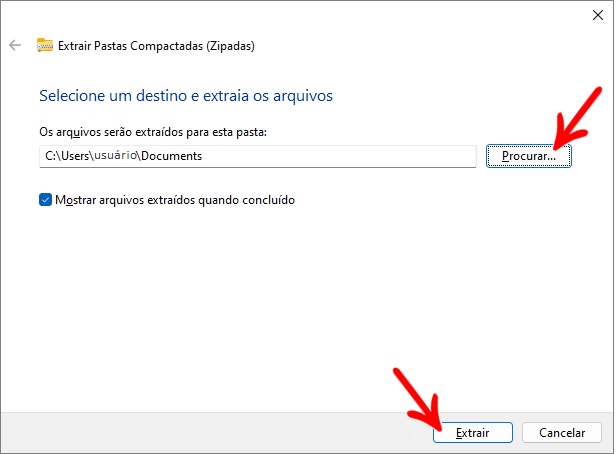
Task: Click label 'Os arquivos serão extraídos para esta pasta'
Action: coord(153,132)
